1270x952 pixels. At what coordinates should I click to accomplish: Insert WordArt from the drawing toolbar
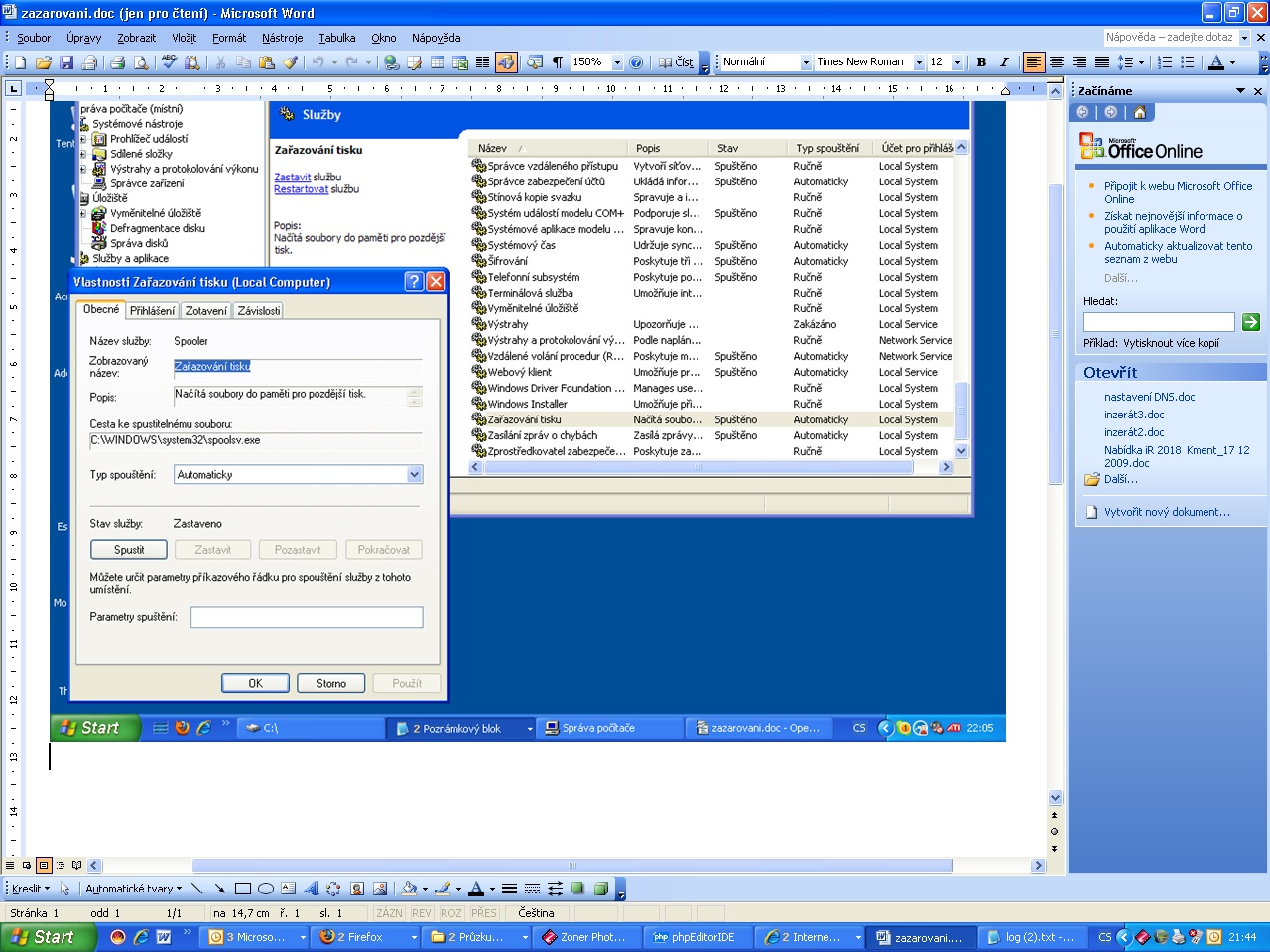point(311,889)
